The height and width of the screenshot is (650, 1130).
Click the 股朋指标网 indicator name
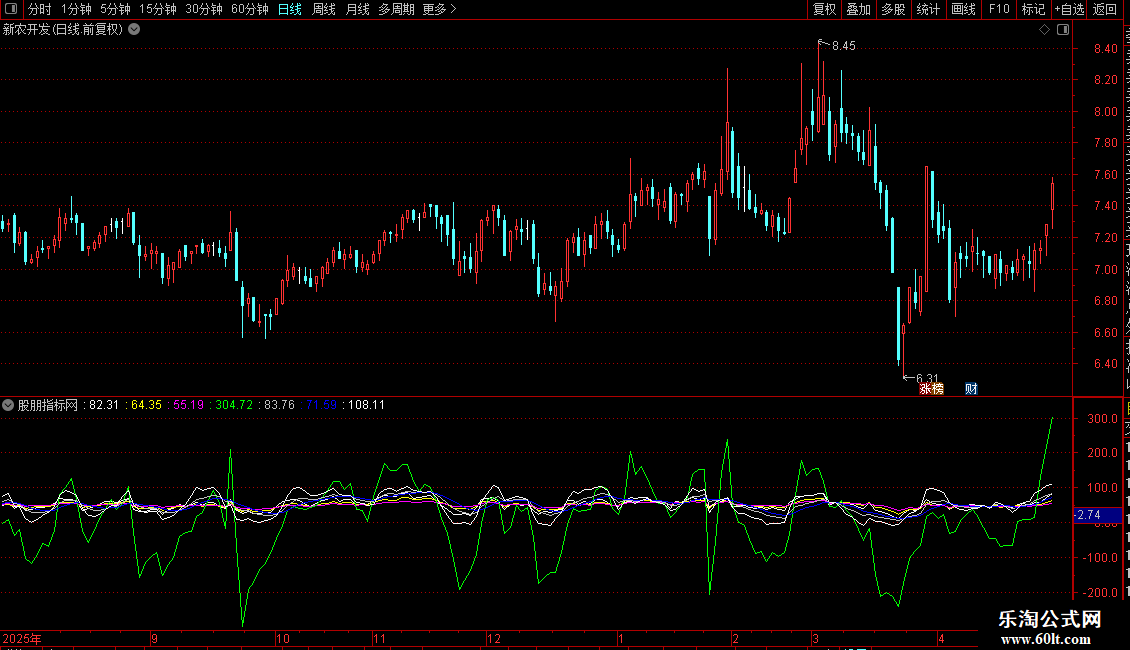point(48,405)
